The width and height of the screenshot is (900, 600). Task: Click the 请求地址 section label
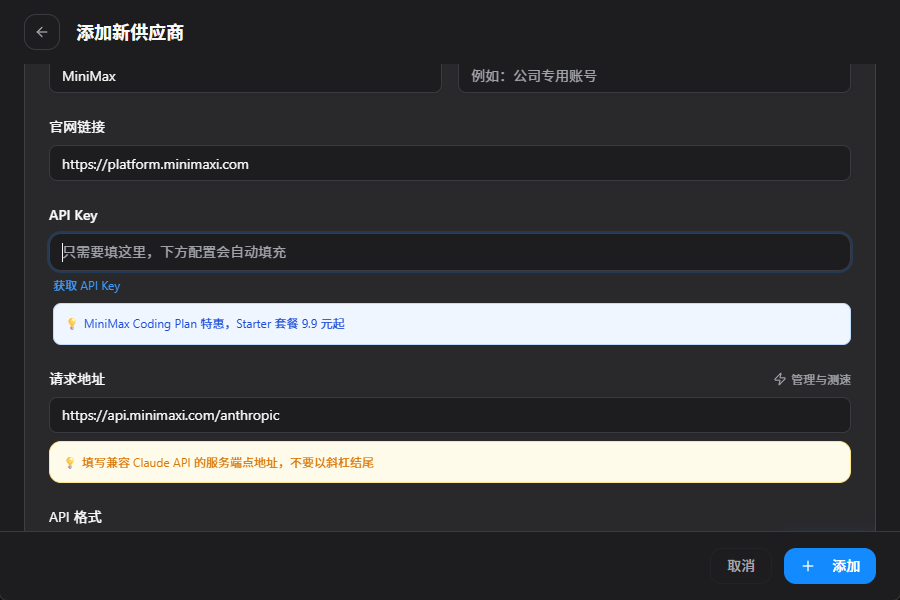pyautogui.click(x=77, y=379)
